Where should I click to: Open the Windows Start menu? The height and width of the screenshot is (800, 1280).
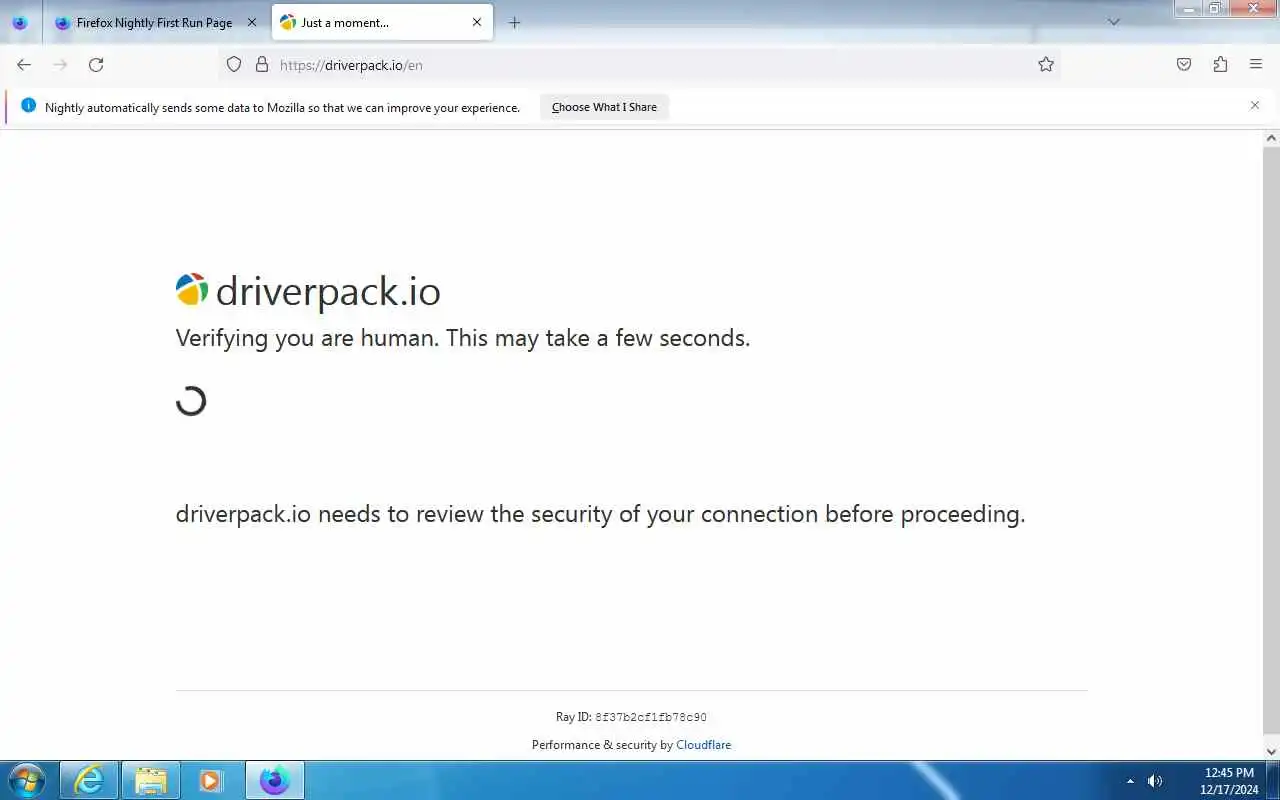26,780
